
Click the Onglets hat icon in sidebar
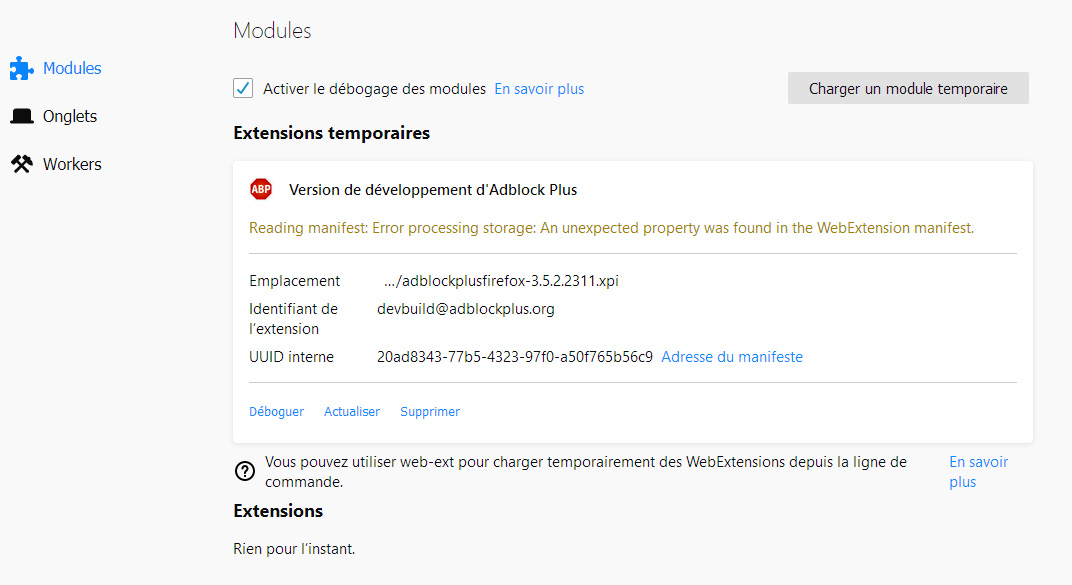[x=21, y=117]
